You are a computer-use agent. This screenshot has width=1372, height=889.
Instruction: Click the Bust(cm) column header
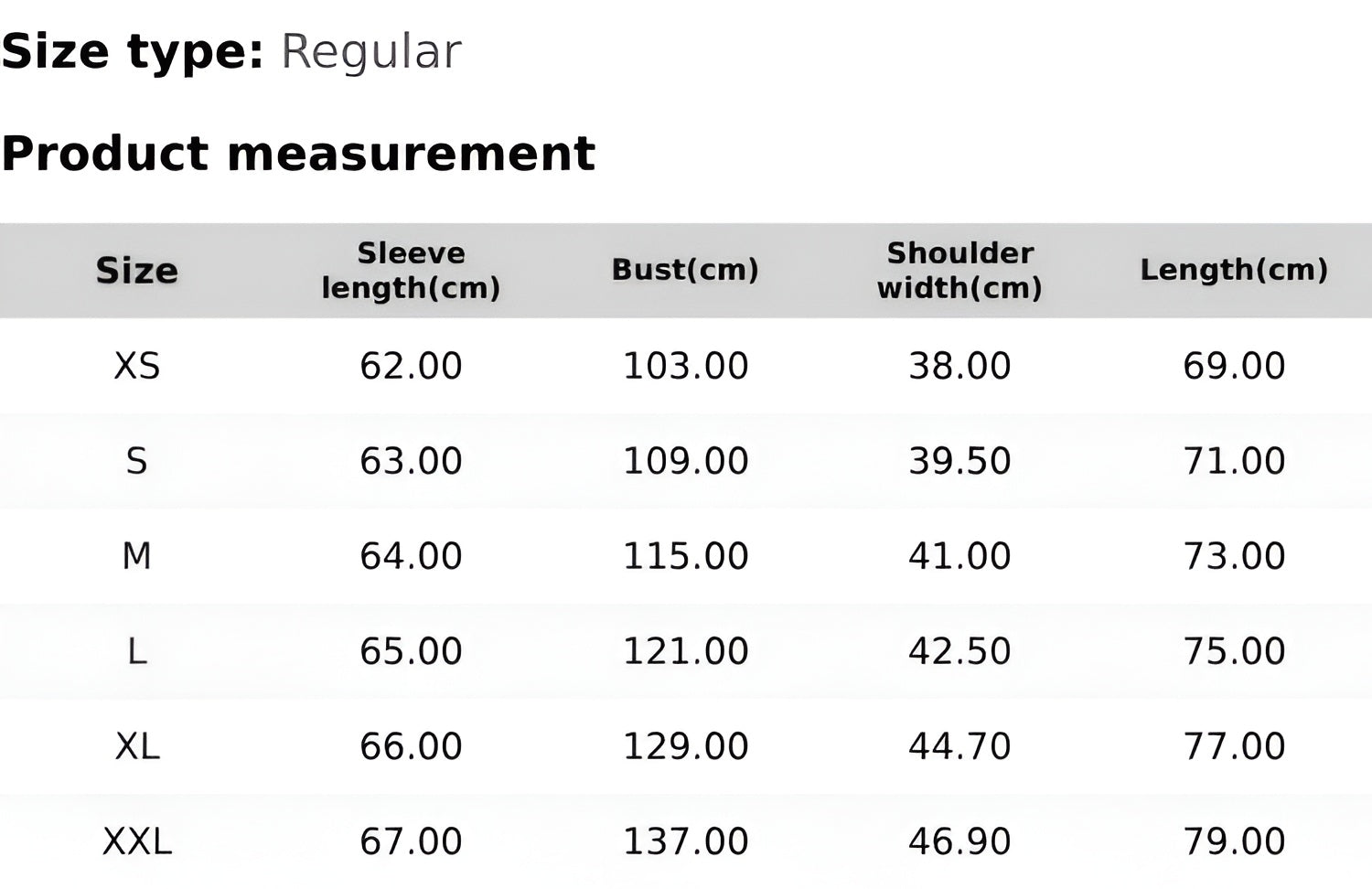(x=685, y=270)
